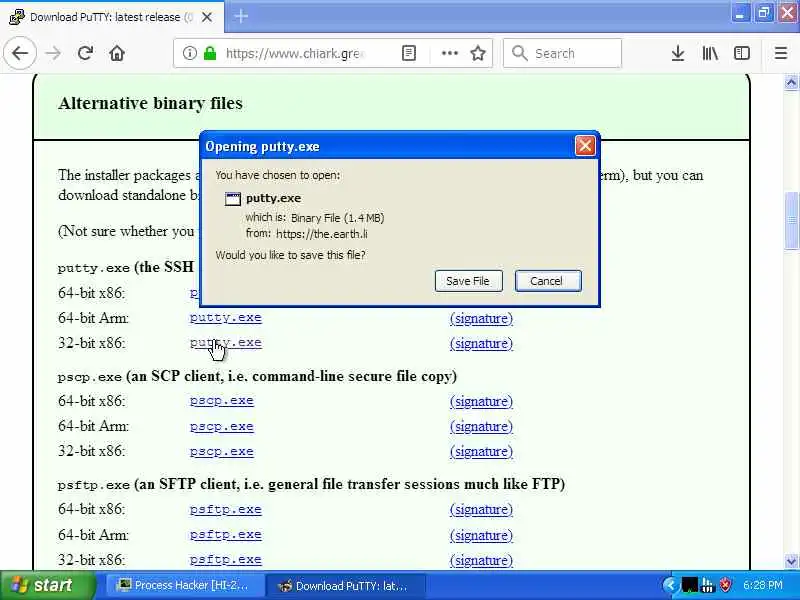Download the 32-bit x86 pscp.exe

221,452
